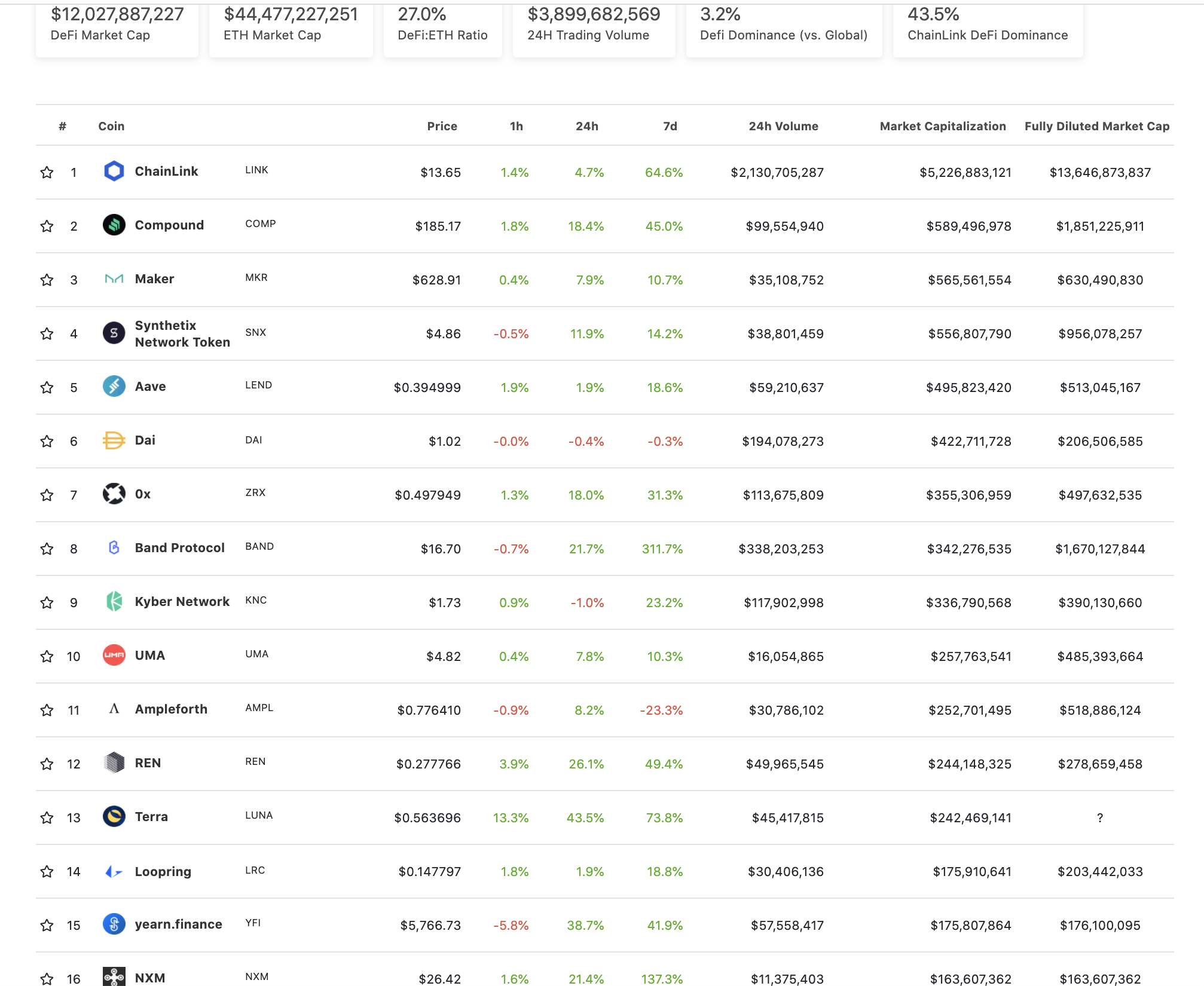Toggle the favorite star for Maker

(47, 280)
